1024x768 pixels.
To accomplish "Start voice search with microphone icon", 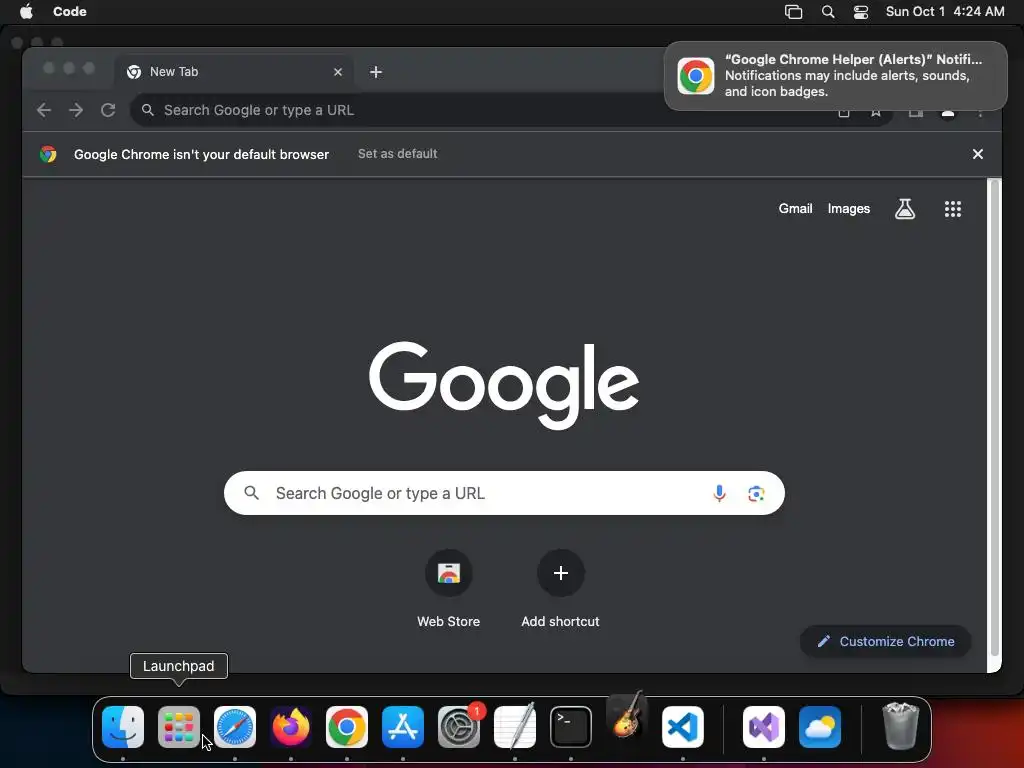I will click(x=719, y=493).
